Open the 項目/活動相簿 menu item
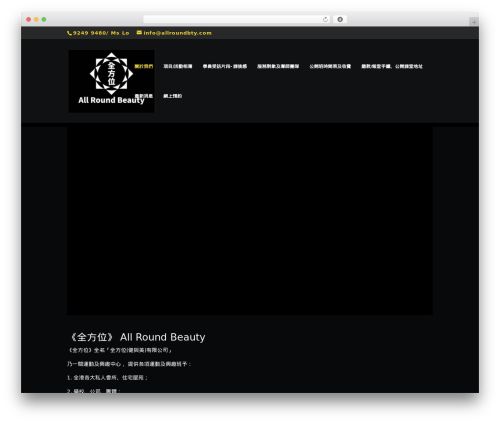This screenshot has width=500, height=423. pos(178,66)
